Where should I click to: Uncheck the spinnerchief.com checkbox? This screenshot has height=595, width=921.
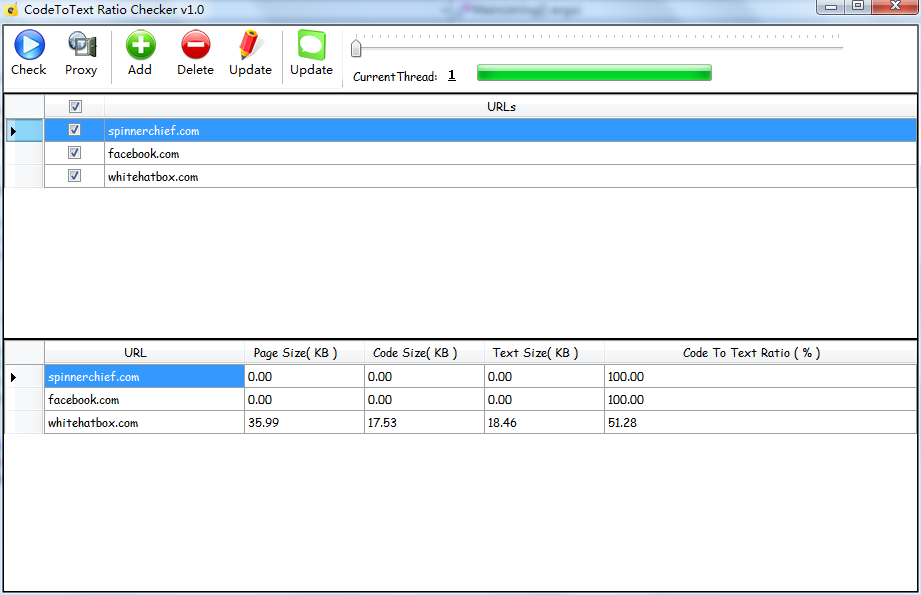(75, 130)
